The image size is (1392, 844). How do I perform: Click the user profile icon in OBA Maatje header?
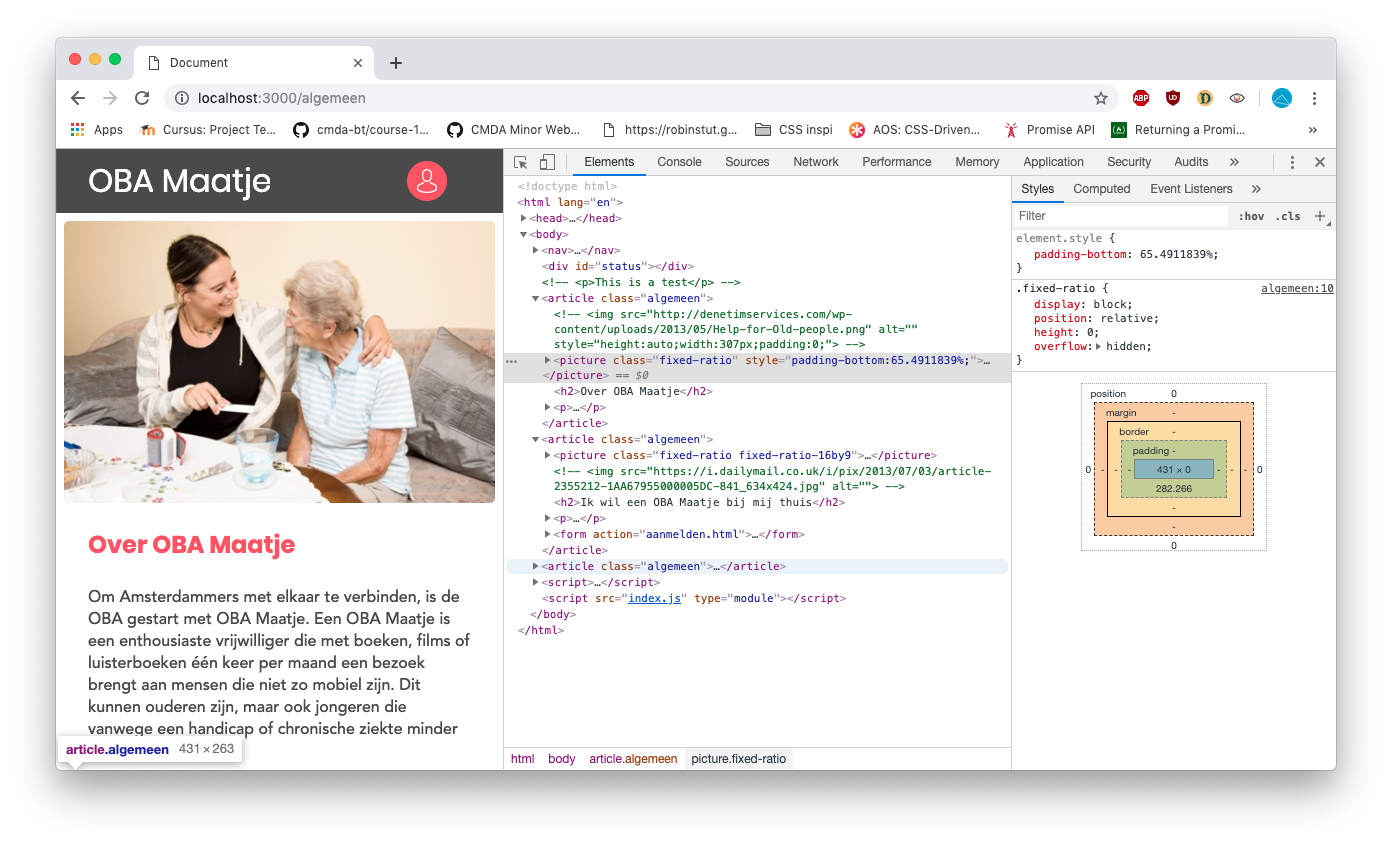click(x=427, y=181)
